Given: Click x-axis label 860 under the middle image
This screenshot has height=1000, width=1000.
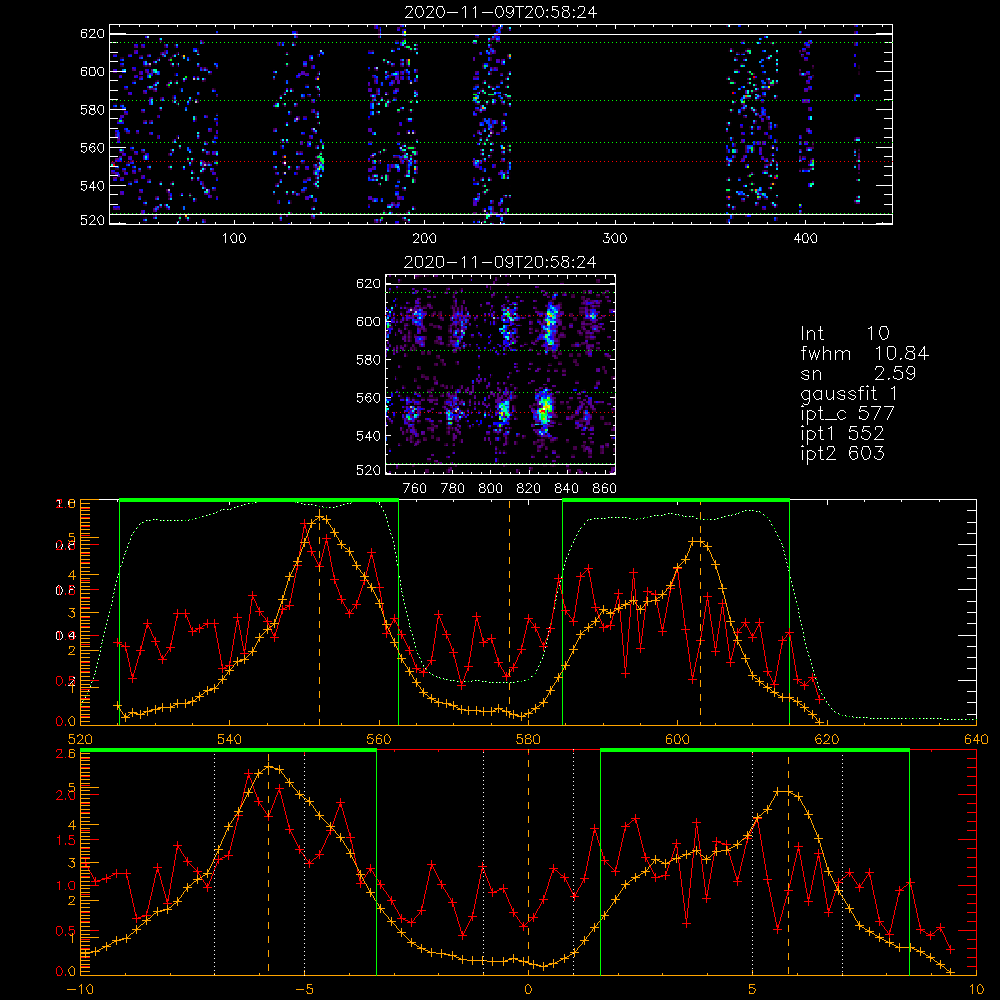Looking at the screenshot, I should (605, 489).
